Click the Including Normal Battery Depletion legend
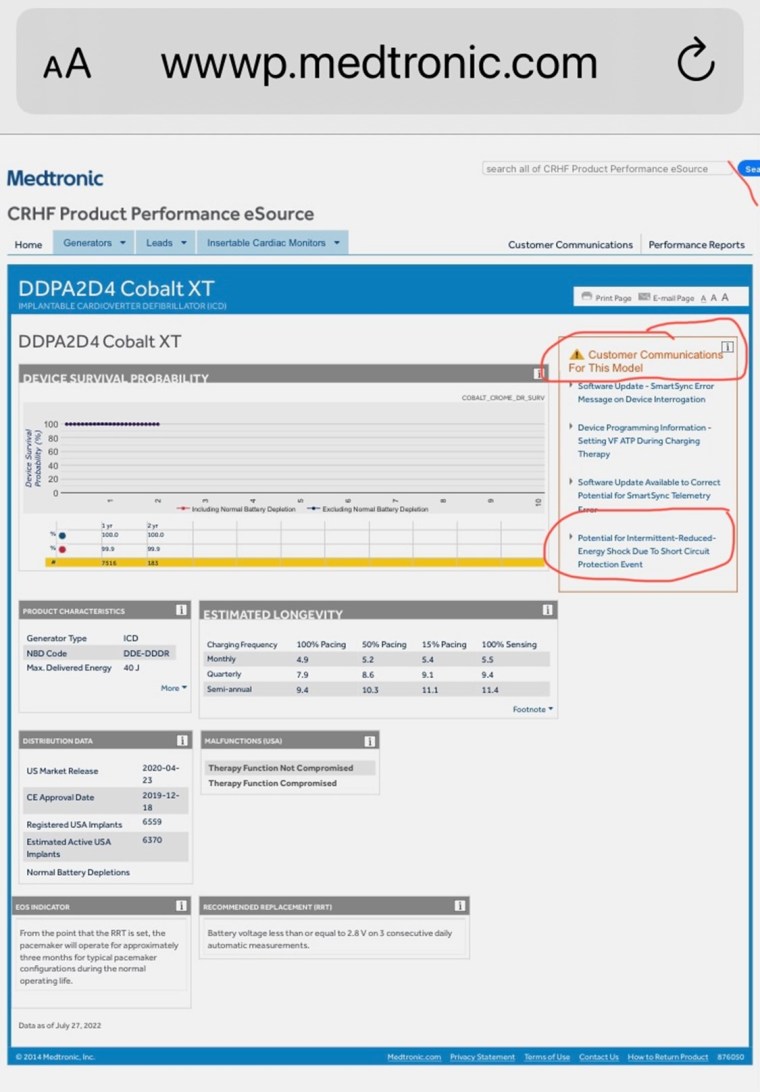 click(x=237, y=509)
